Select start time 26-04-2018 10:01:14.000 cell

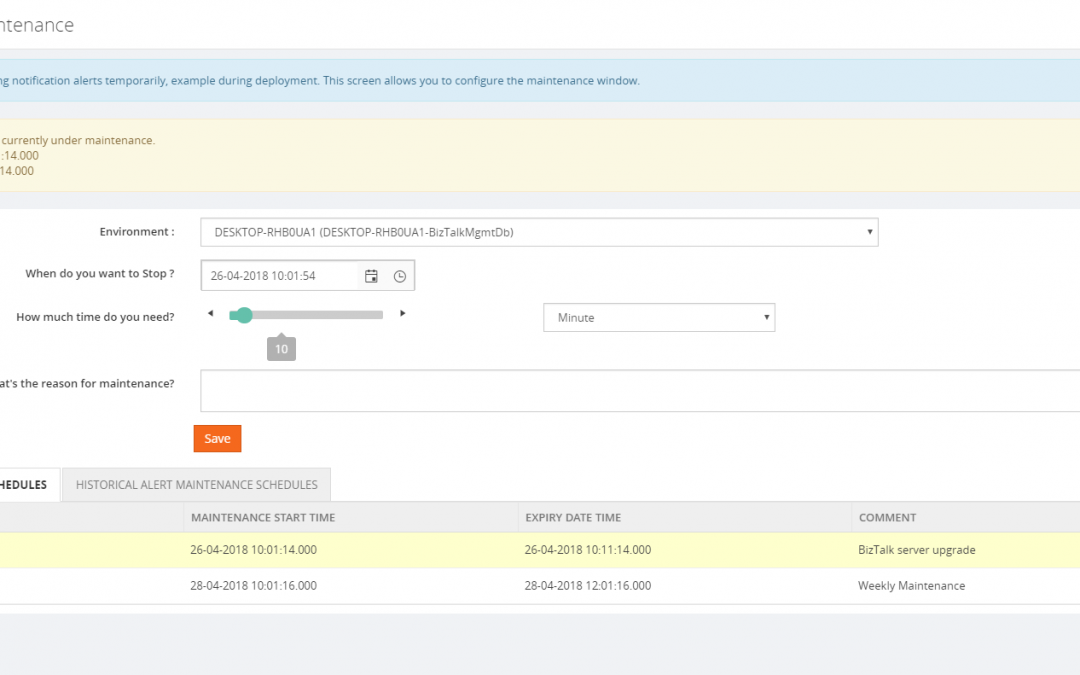click(253, 550)
